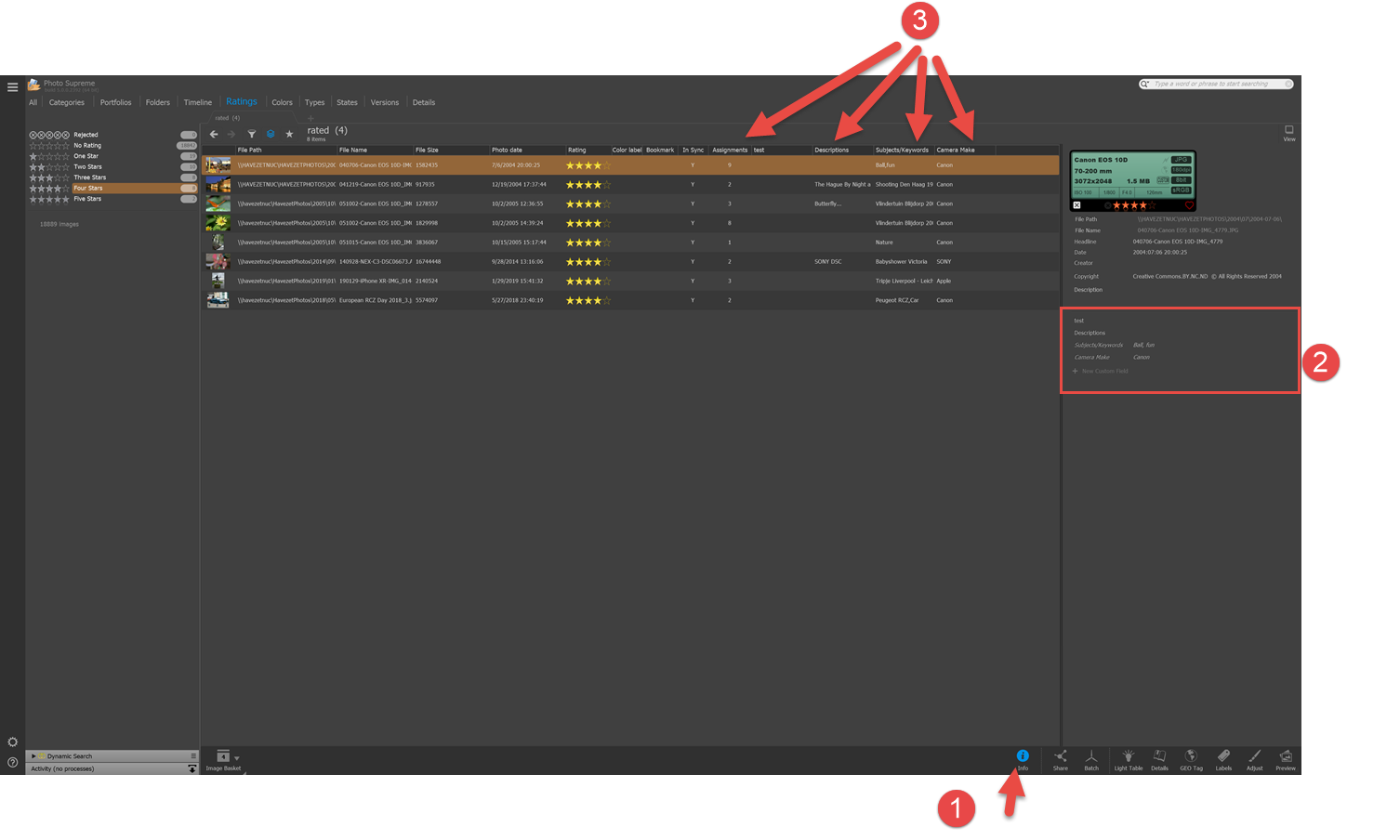Viewport: 1400px width, 840px height.
Task: Click rating stars of the iPhone XR row
Action: click(x=588, y=281)
